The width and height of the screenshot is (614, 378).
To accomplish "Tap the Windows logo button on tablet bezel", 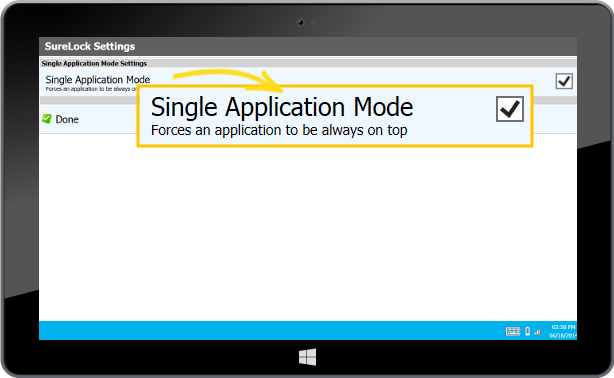I will click(307, 357).
